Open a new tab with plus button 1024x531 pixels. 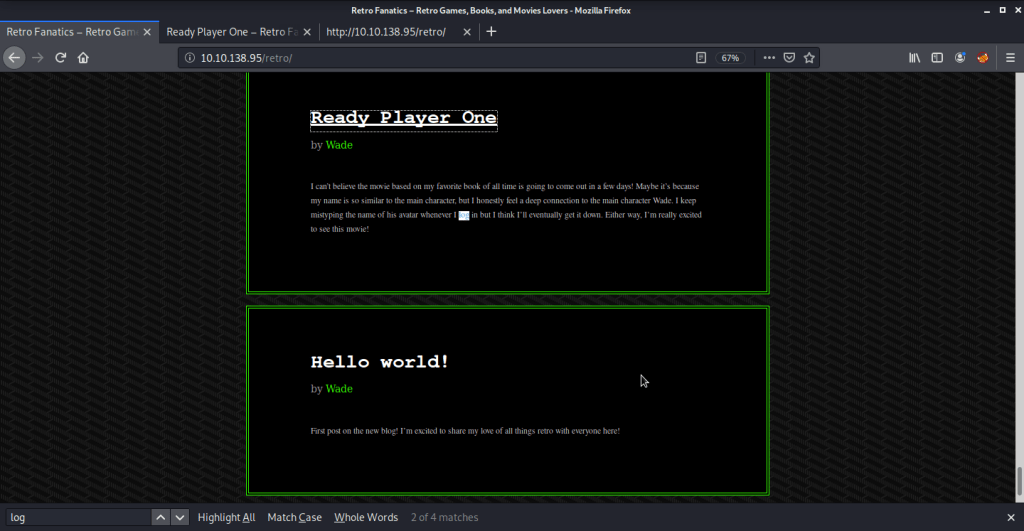coord(491,32)
